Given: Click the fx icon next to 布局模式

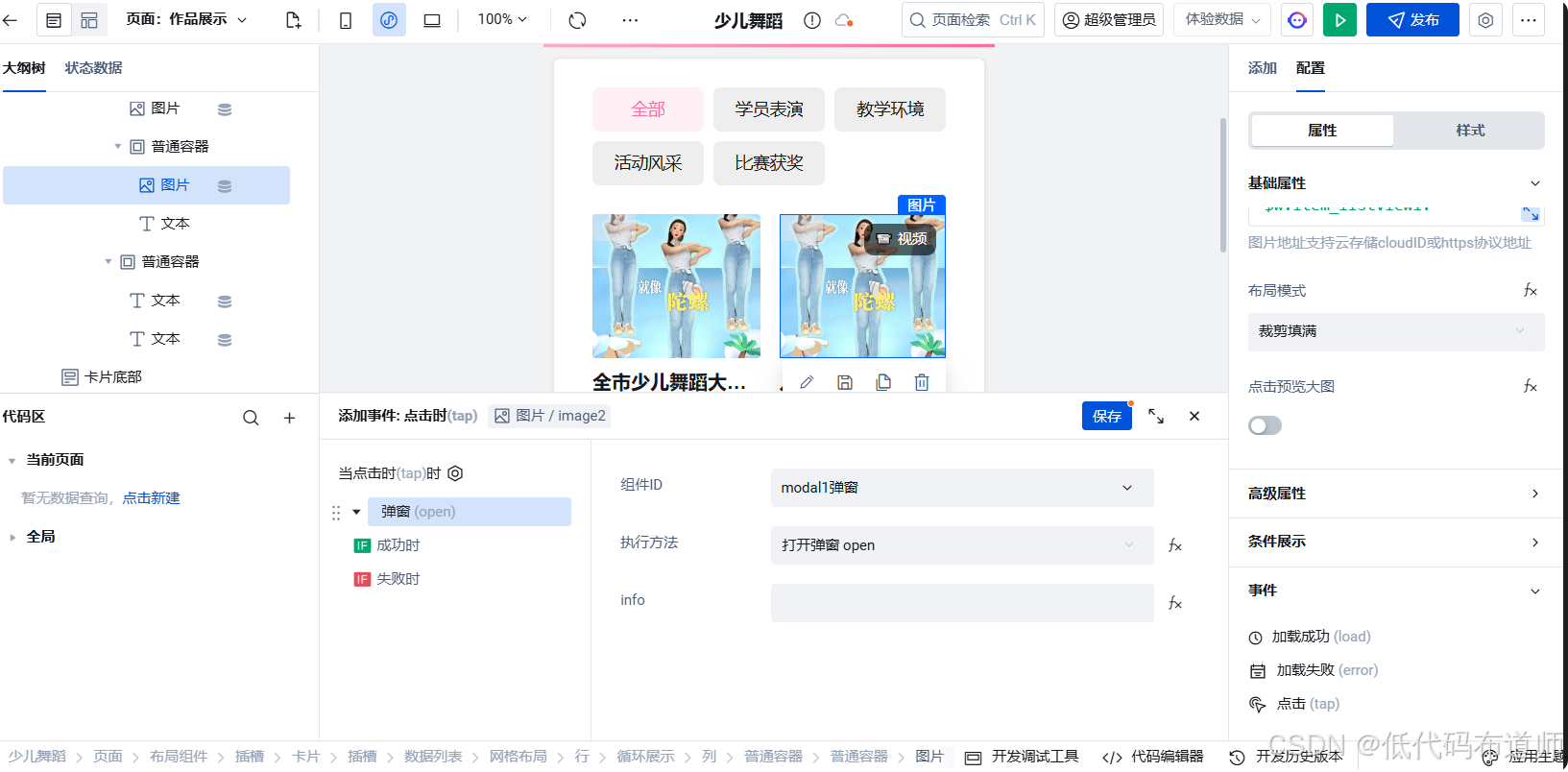Looking at the screenshot, I should coord(1531,290).
